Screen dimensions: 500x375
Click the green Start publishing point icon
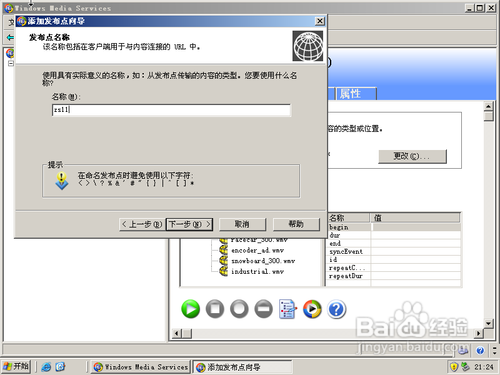click(191, 309)
